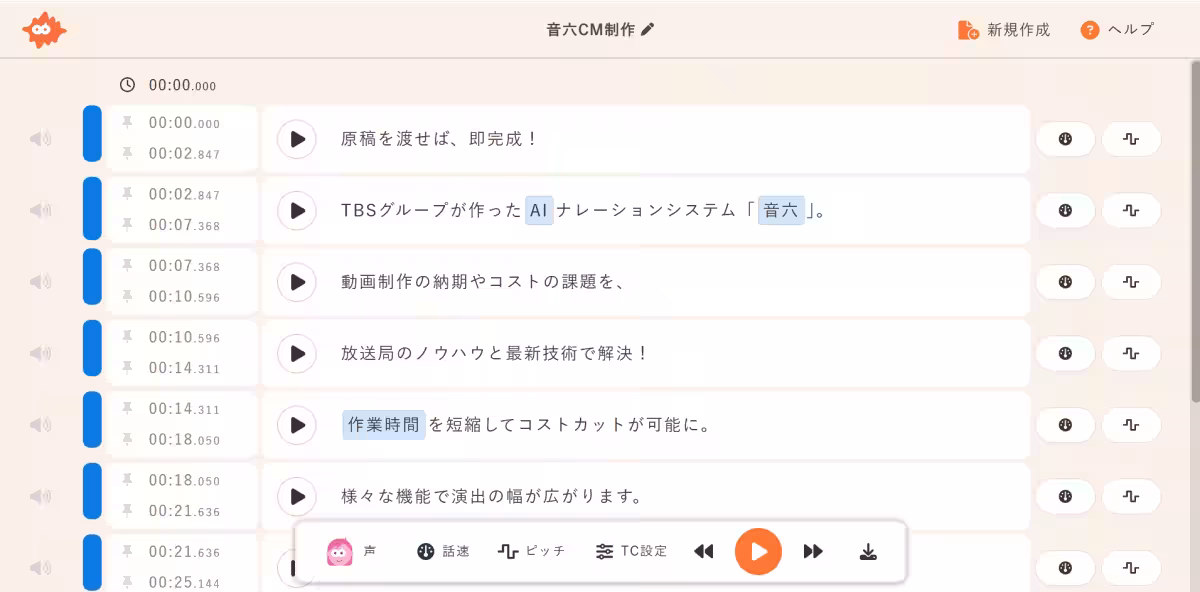Mute the TBSグループ line's audio

point(40,210)
